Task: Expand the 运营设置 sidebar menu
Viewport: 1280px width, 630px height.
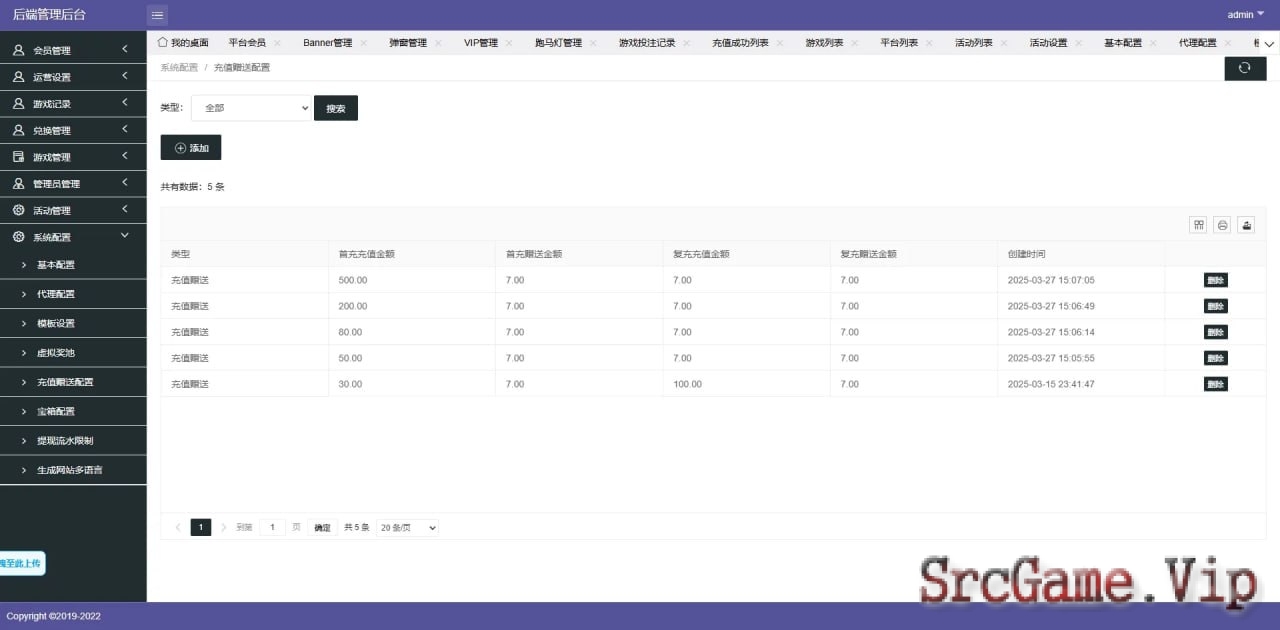Action: pyautogui.click(x=73, y=77)
